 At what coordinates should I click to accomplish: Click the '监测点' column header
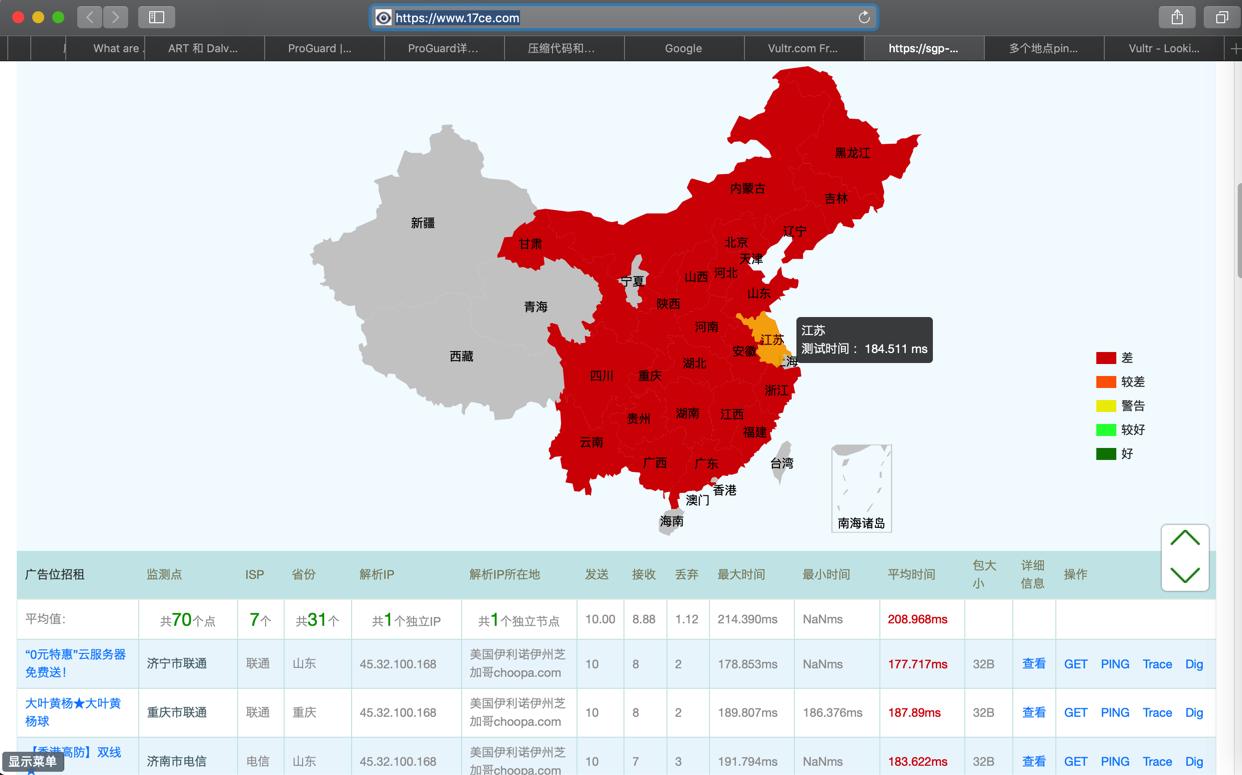pyautogui.click(x=164, y=575)
